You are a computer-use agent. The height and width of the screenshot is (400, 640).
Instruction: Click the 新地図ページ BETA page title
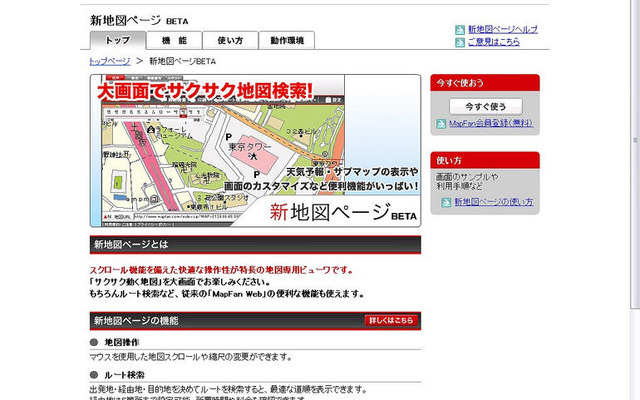click(x=139, y=20)
